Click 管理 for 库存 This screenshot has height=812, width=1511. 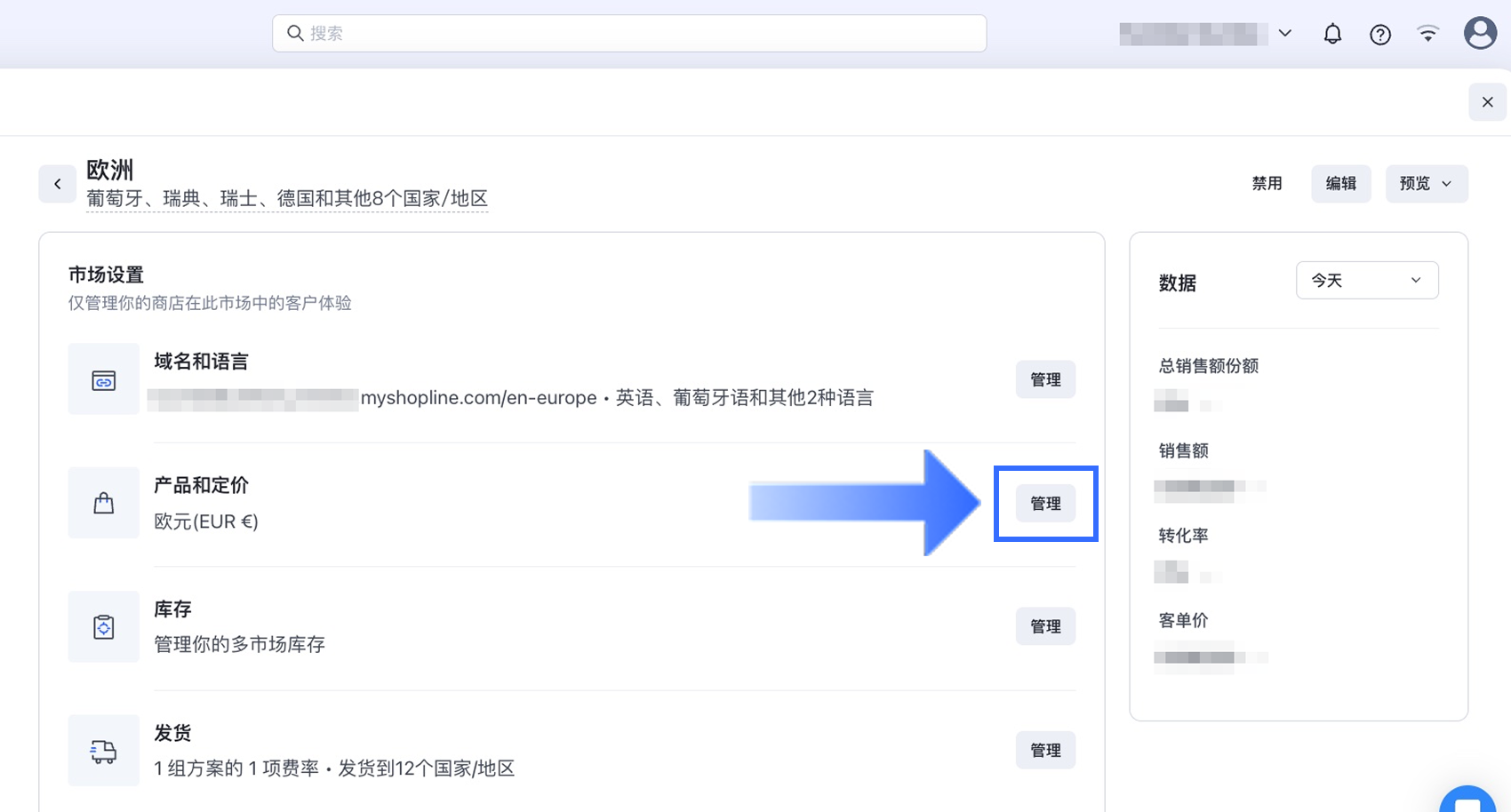[x=1045, y=626]
